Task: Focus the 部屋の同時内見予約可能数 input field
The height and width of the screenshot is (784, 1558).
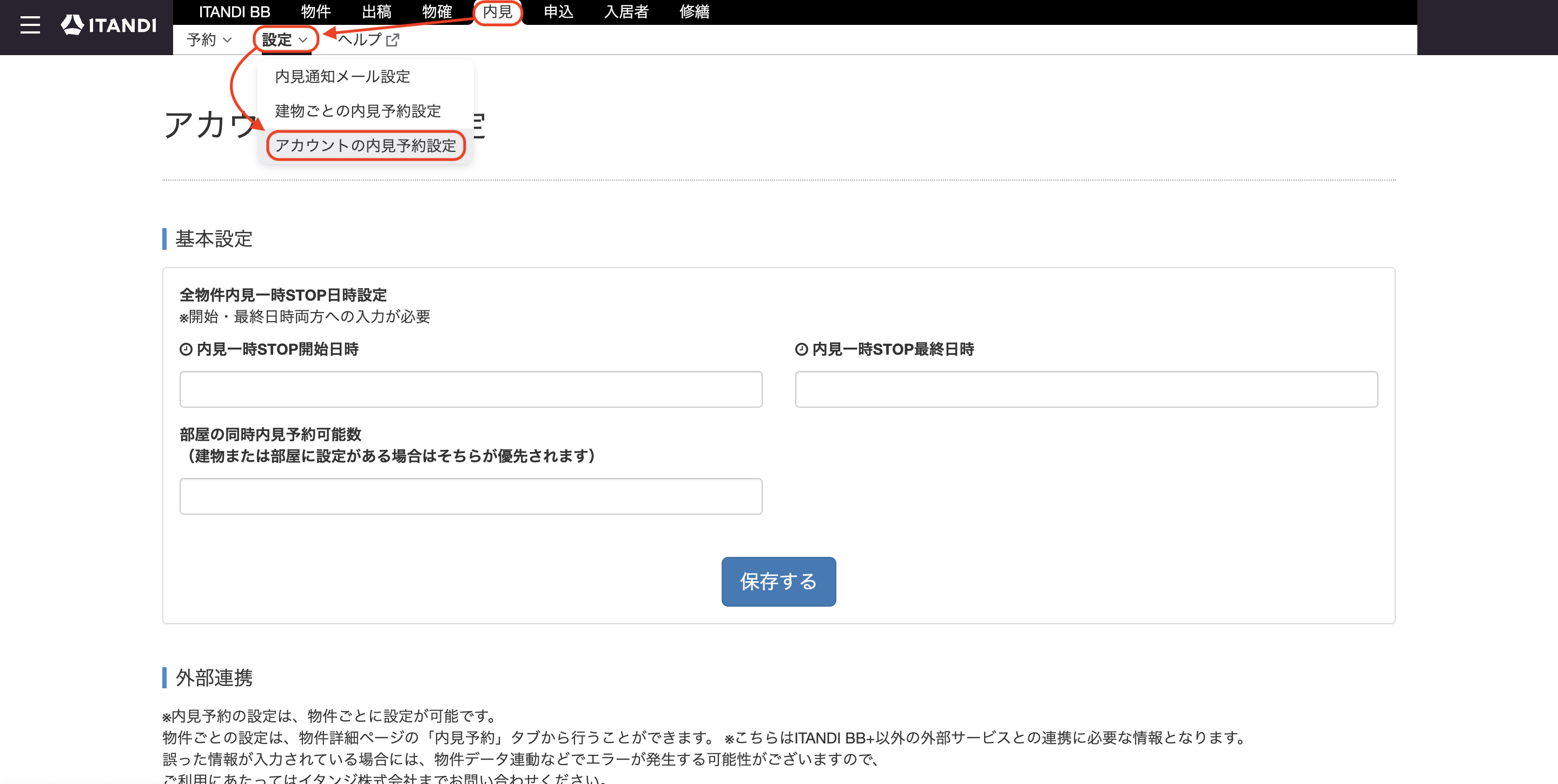Action: [471, 496]
